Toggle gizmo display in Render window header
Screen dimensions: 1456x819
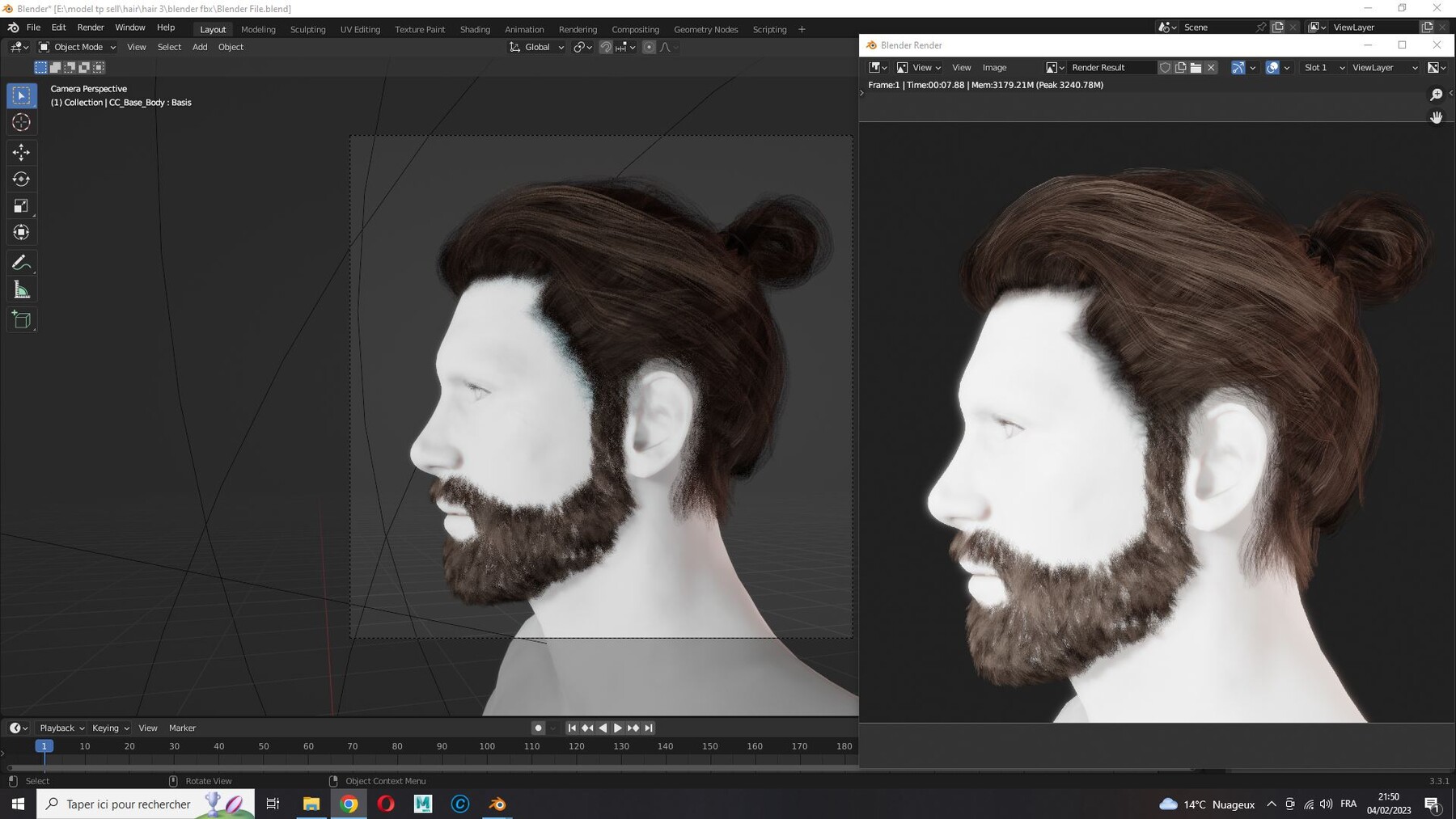(1238, 68)
